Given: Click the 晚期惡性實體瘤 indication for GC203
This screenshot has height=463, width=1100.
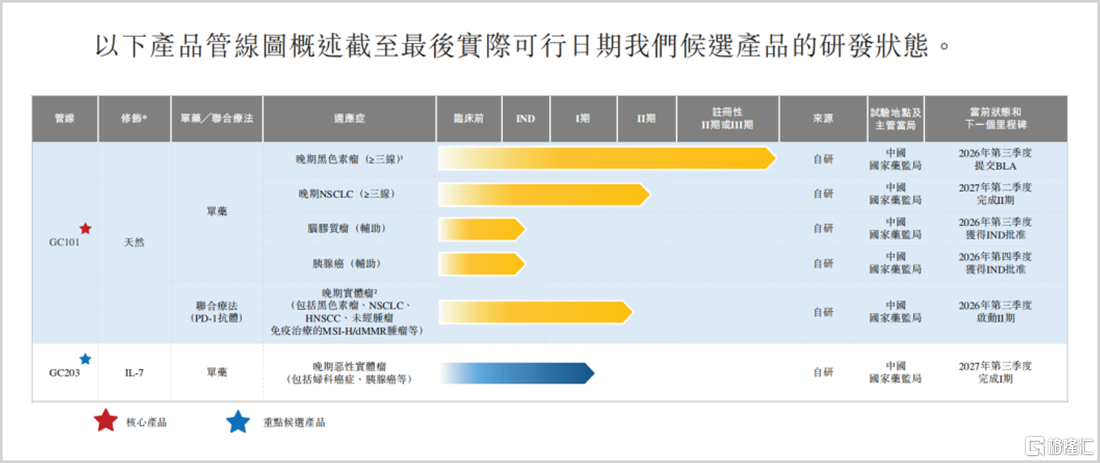Looking at the screenshot, I should 349,373.
